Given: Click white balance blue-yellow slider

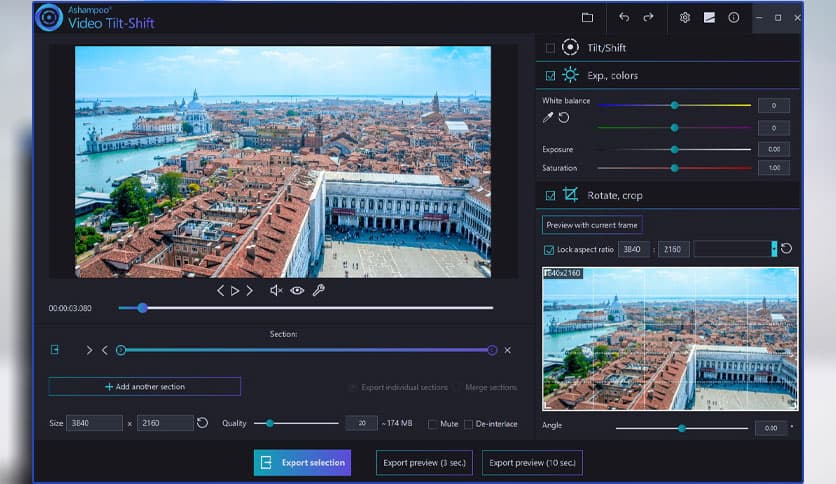Looking at the screenshot, I should [x=674, y=106].
